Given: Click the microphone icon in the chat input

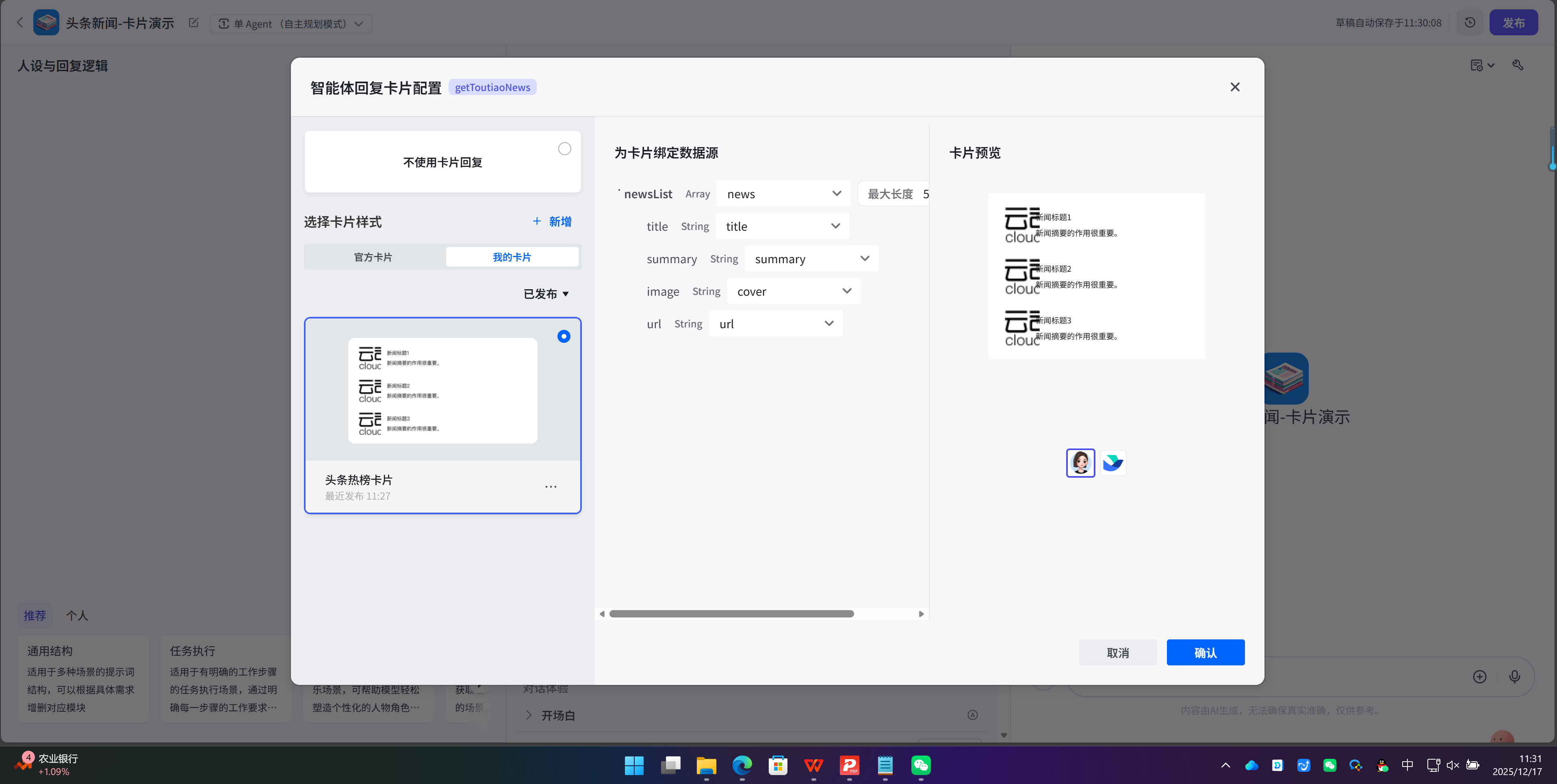Looking at the screenshot, I should pos(1515,676).
